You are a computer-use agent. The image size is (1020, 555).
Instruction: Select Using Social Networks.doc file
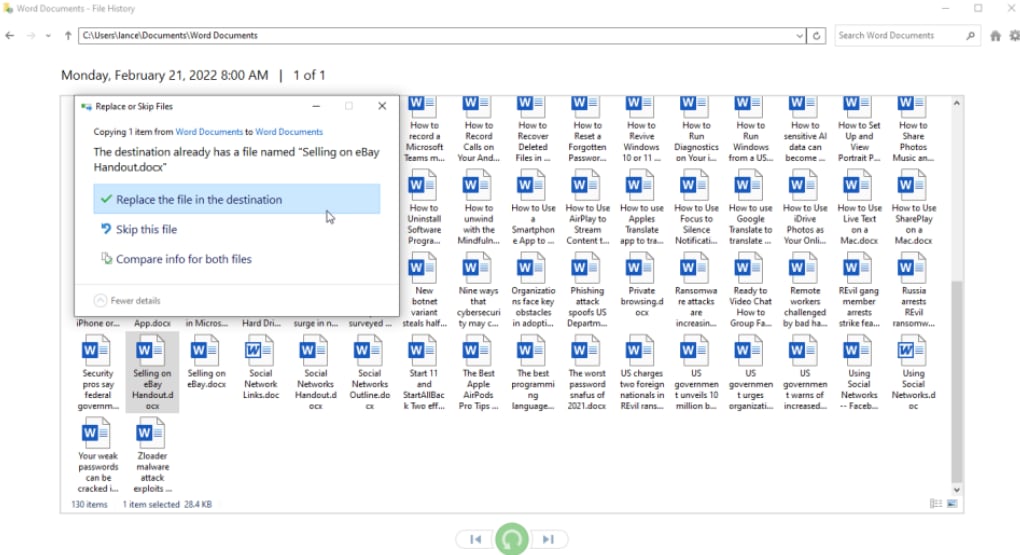pyautogui.click(x=913, y=374)
